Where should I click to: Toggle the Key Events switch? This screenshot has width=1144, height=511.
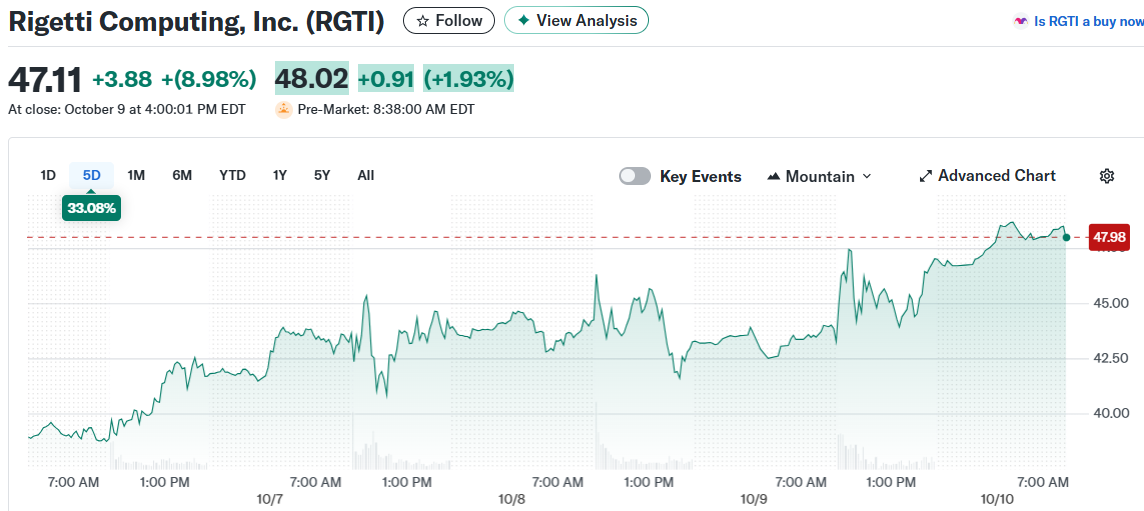[x=635, y=176]
